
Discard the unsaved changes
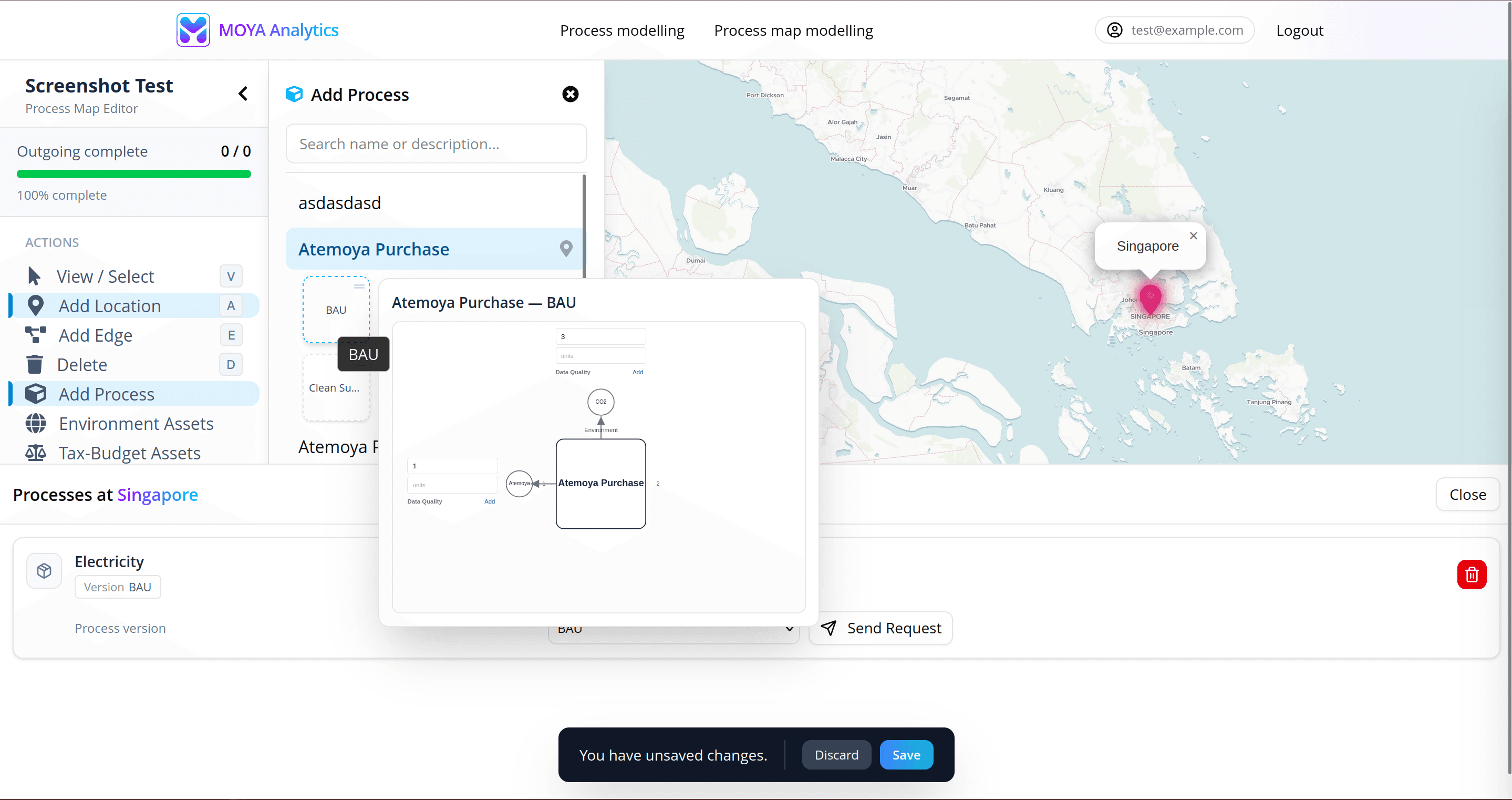click(836, 754)
